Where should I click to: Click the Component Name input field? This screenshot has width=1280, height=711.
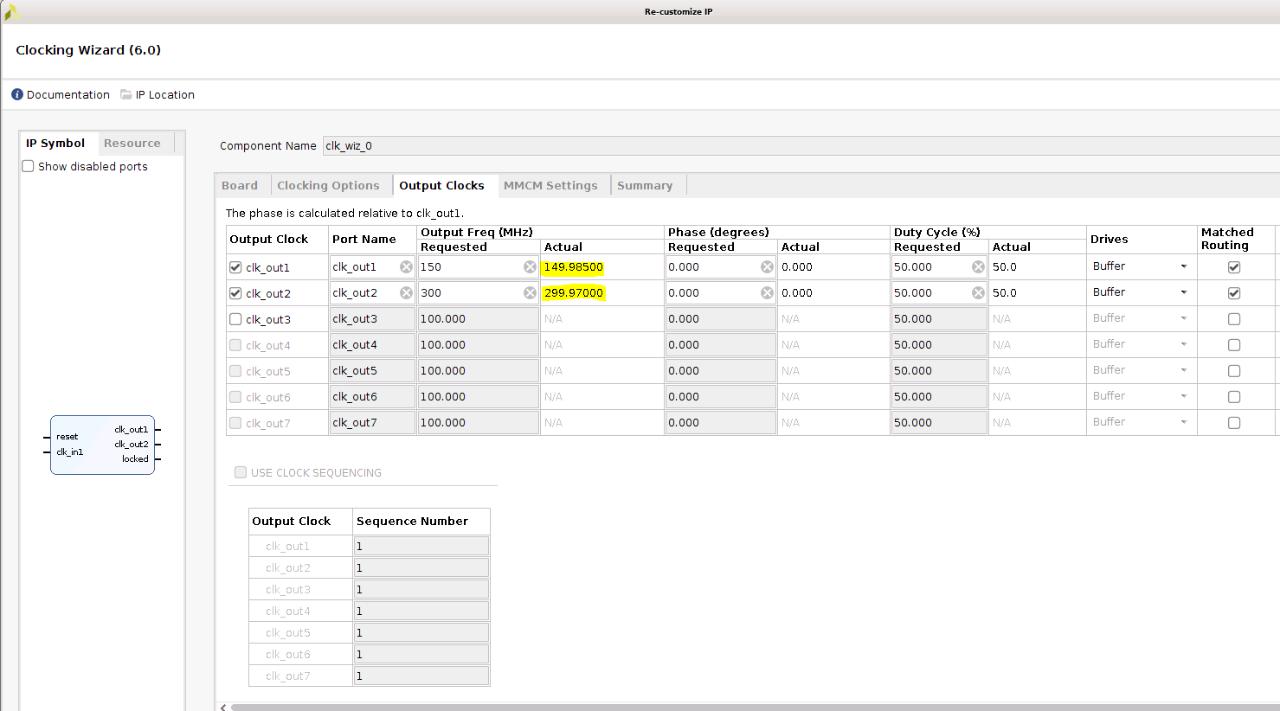(800, 146)
